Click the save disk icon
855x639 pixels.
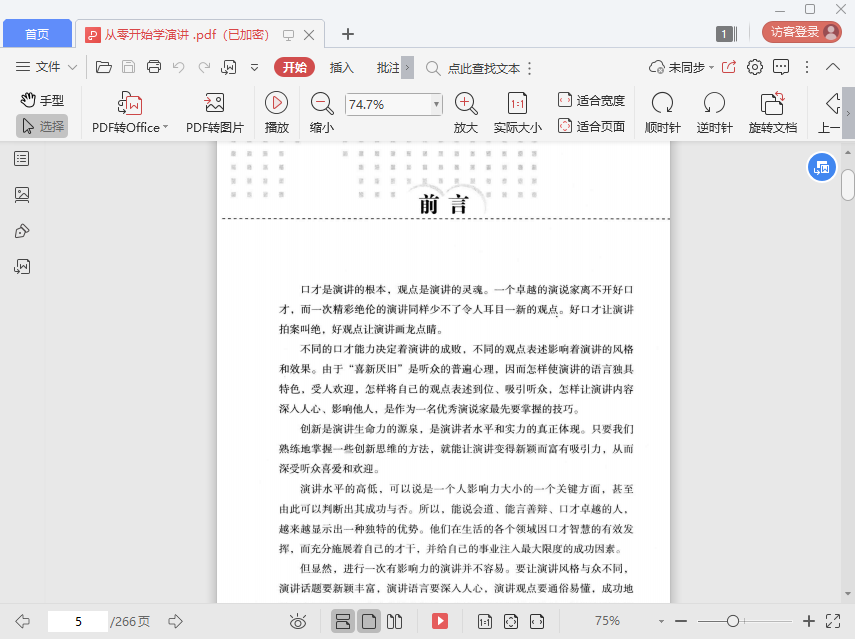click(x=128, y=67)
